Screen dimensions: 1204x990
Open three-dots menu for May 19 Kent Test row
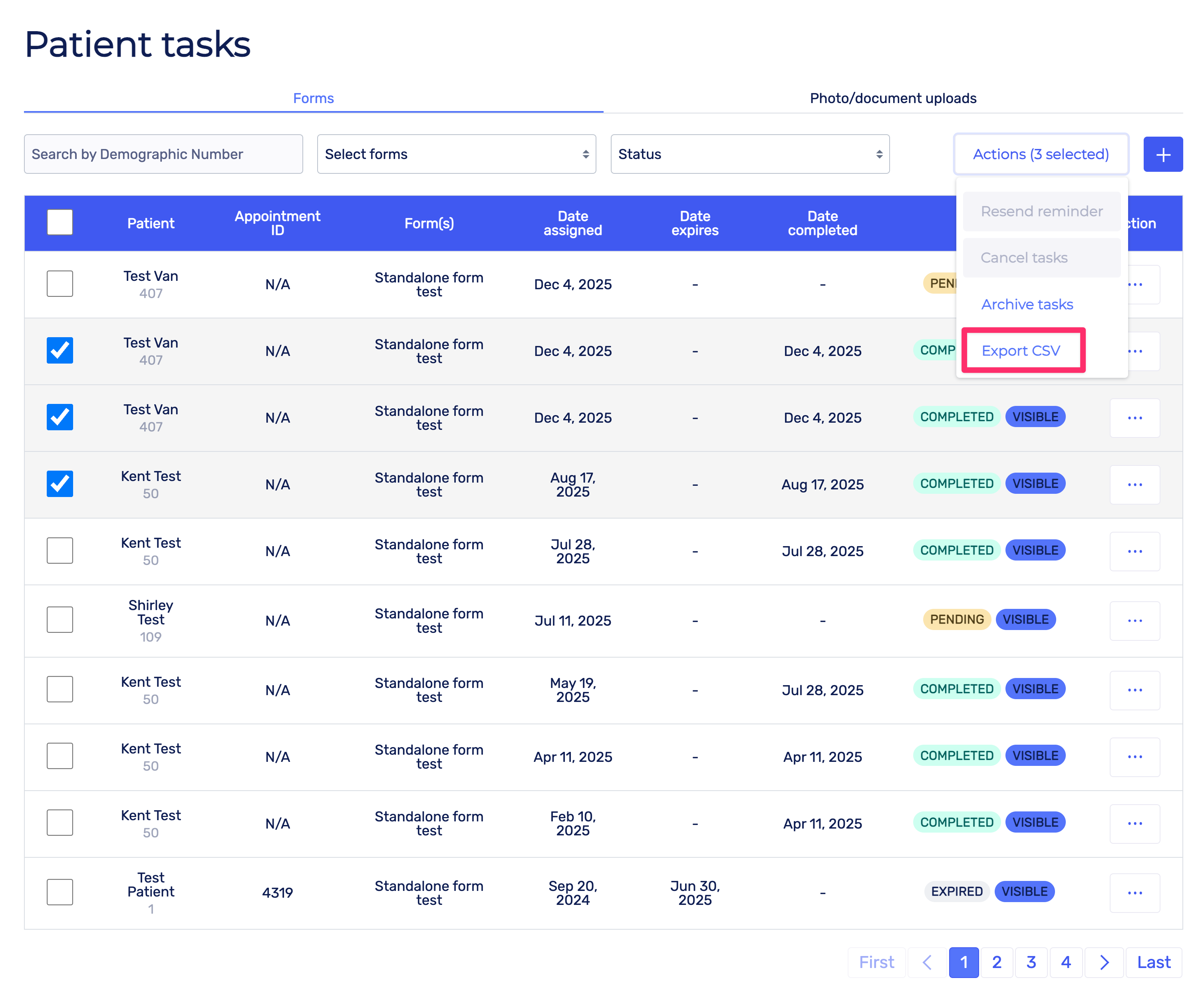(1134, 690)
